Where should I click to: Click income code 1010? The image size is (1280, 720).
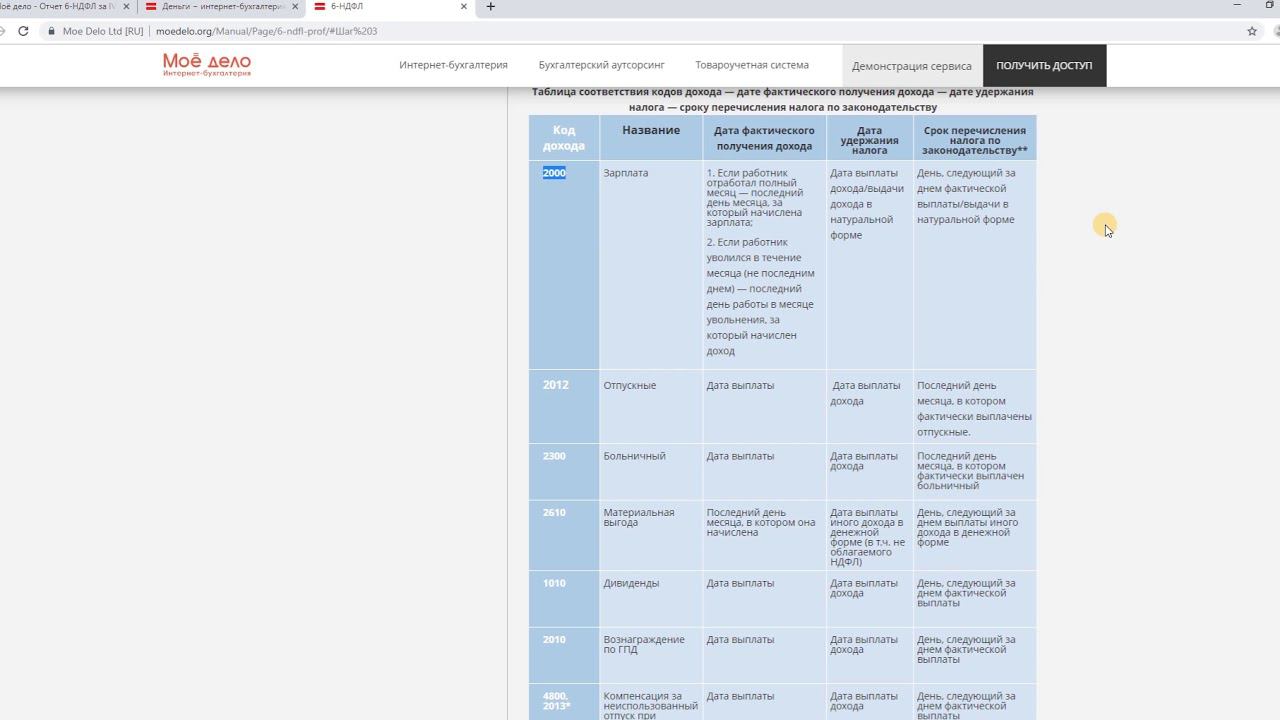click(x=554, y=583)
